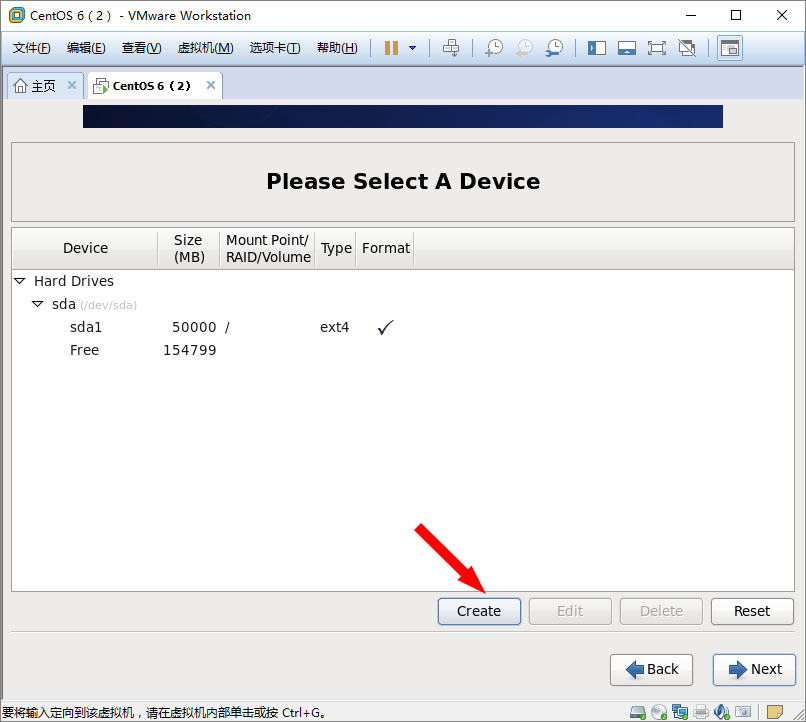
Task: Open the 虚拟机(M) menu
Action: 205,48
